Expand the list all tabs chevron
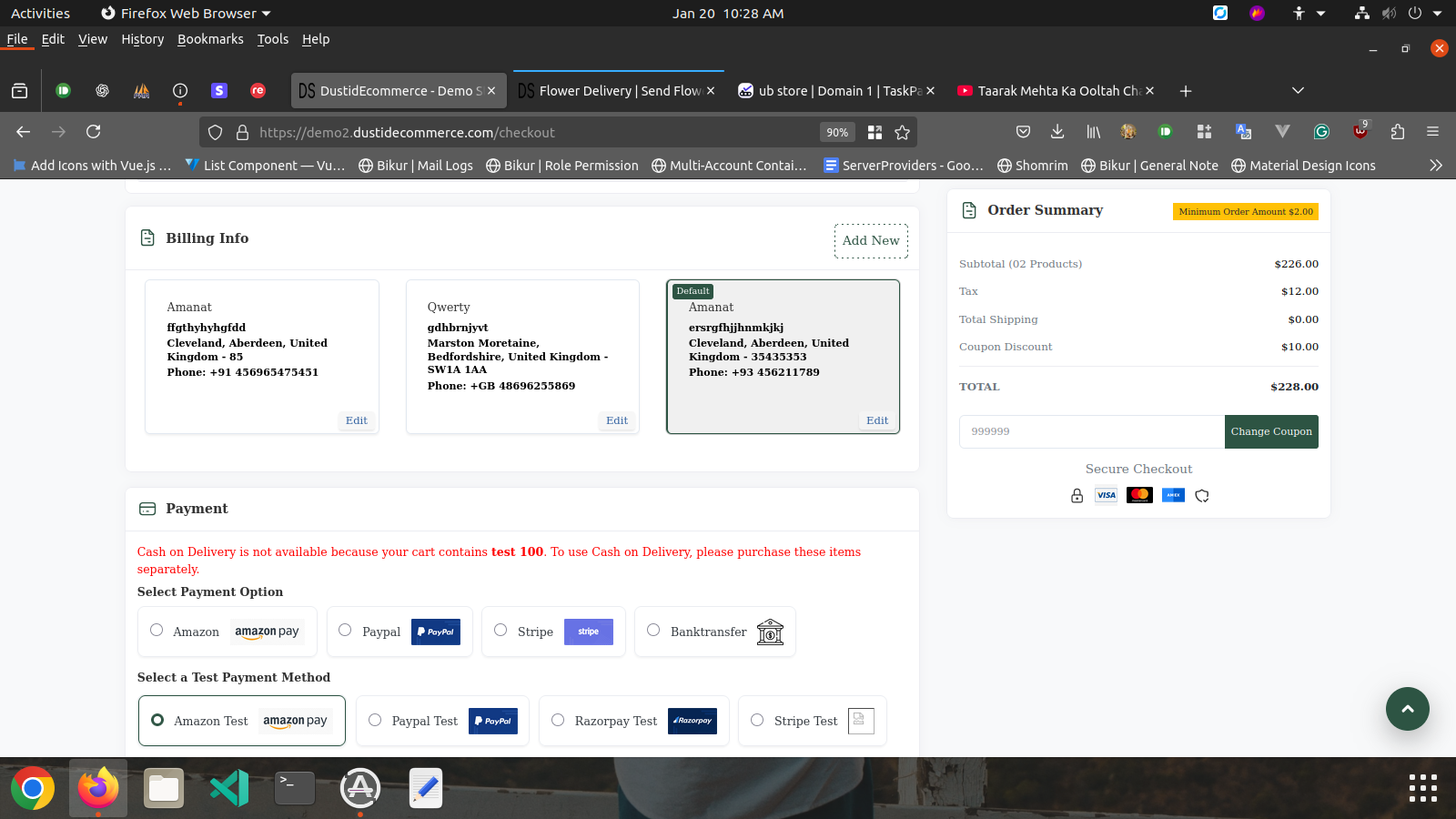 point(1298,90)
